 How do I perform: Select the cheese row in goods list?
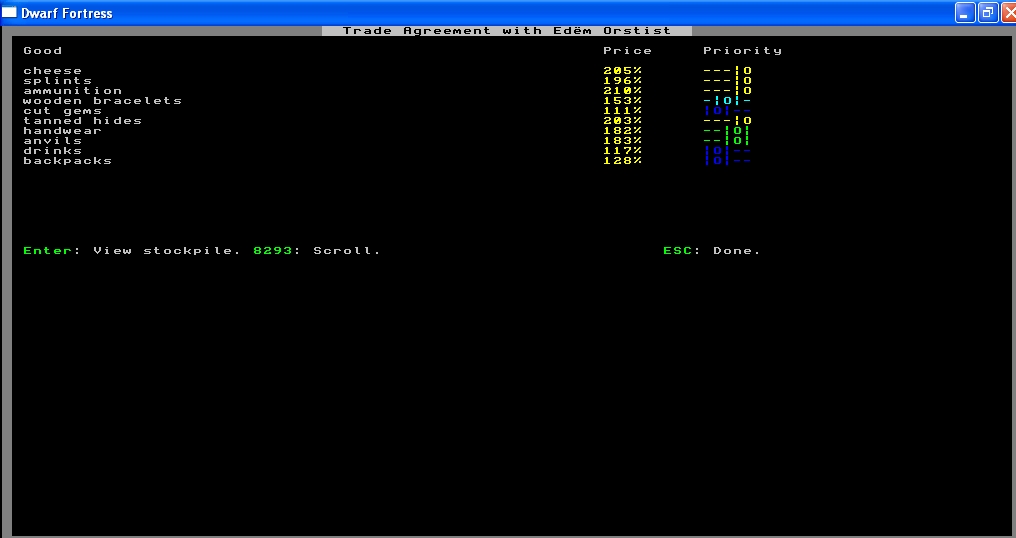[x=52, y=71]
